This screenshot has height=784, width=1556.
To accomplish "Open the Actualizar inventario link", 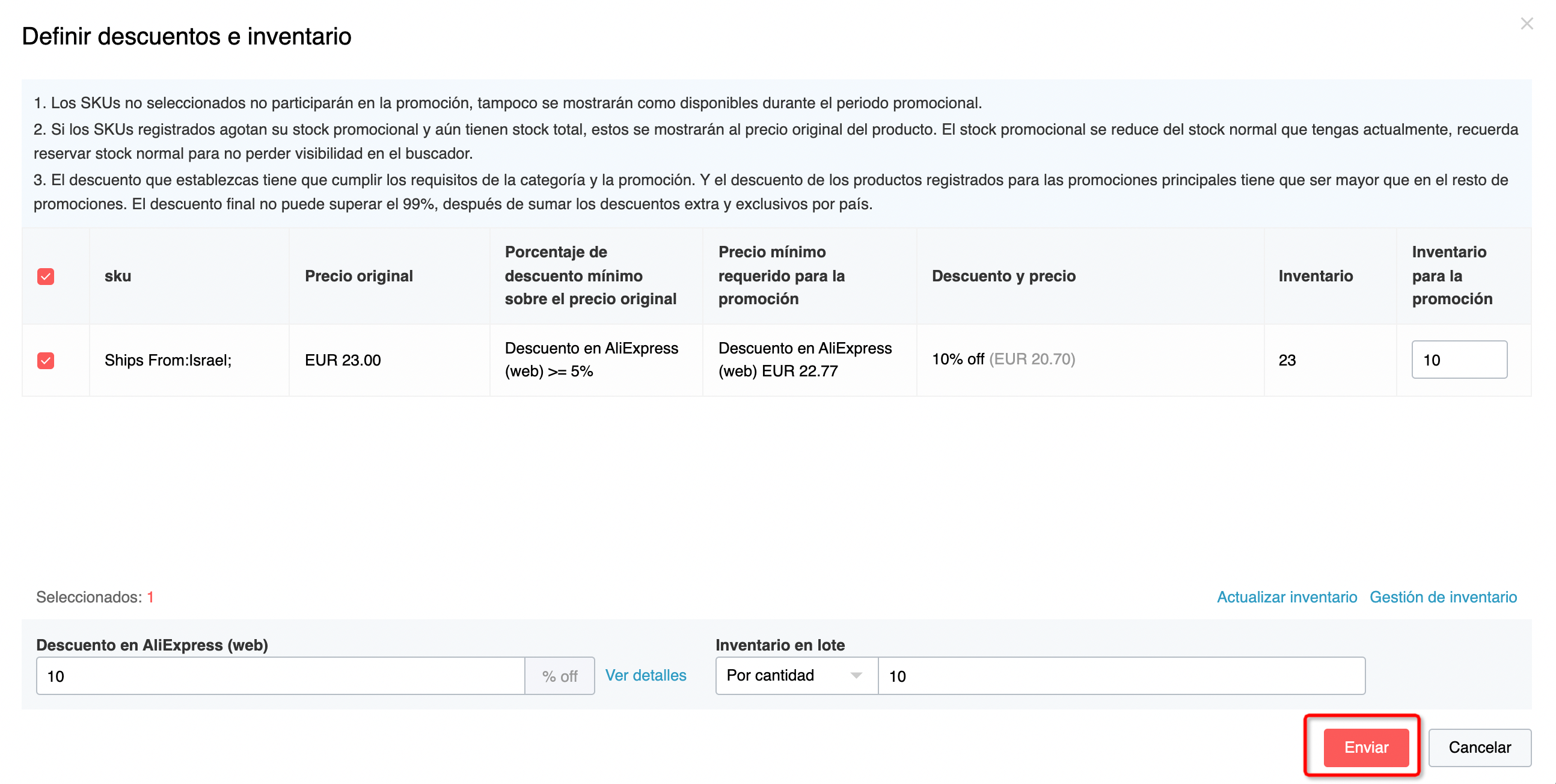I will pyautogui.click(x=1286, y=597).
